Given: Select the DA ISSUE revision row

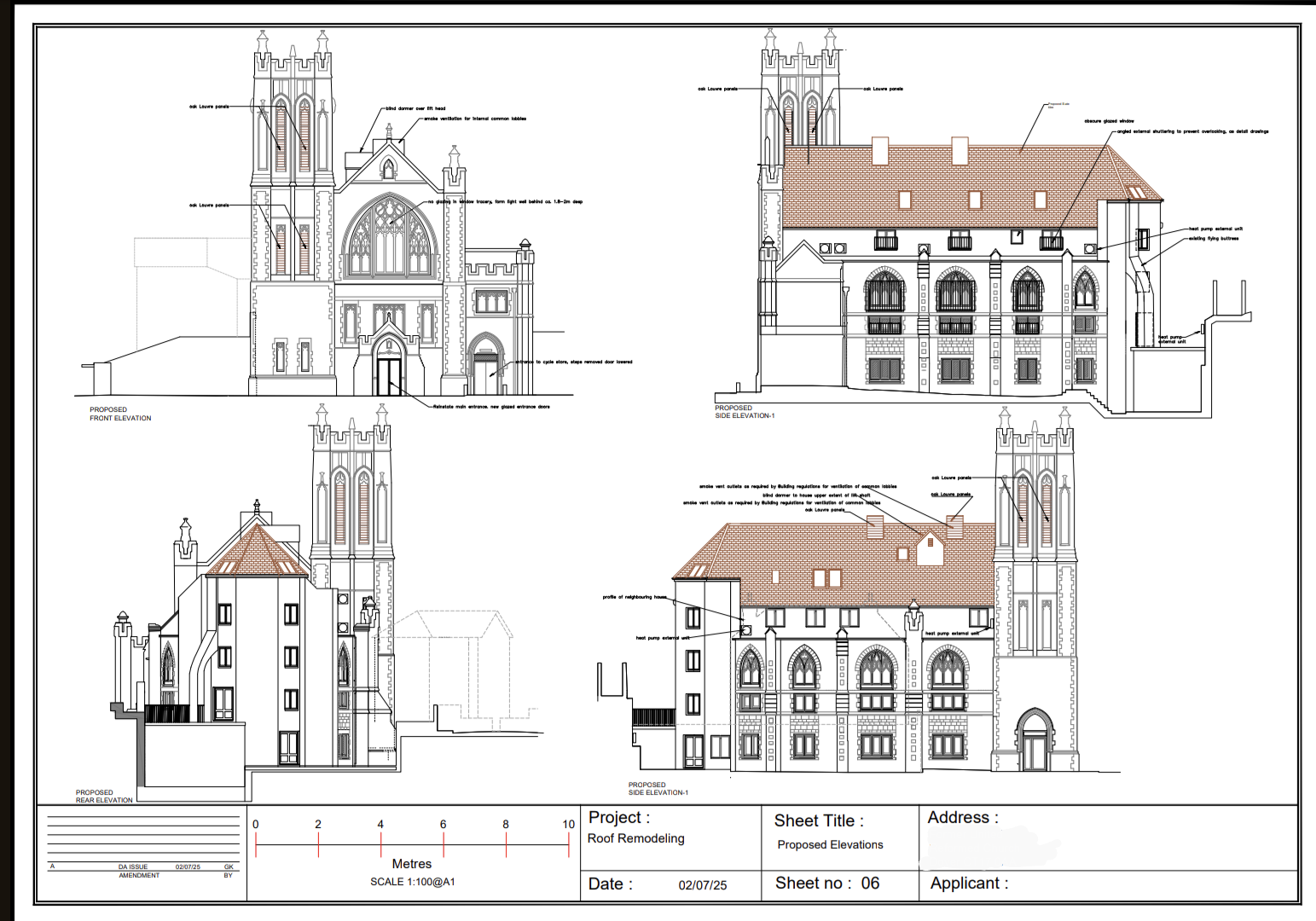Looking at the screenshot, I should pos(142,866).
